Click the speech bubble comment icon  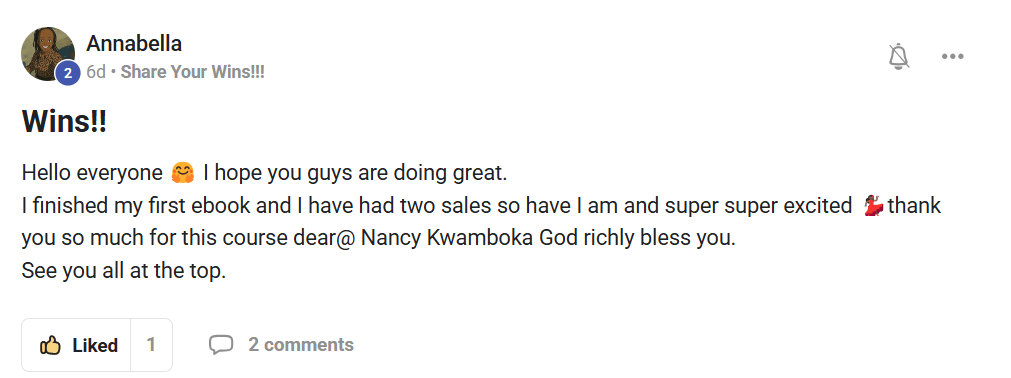[221, 345]
